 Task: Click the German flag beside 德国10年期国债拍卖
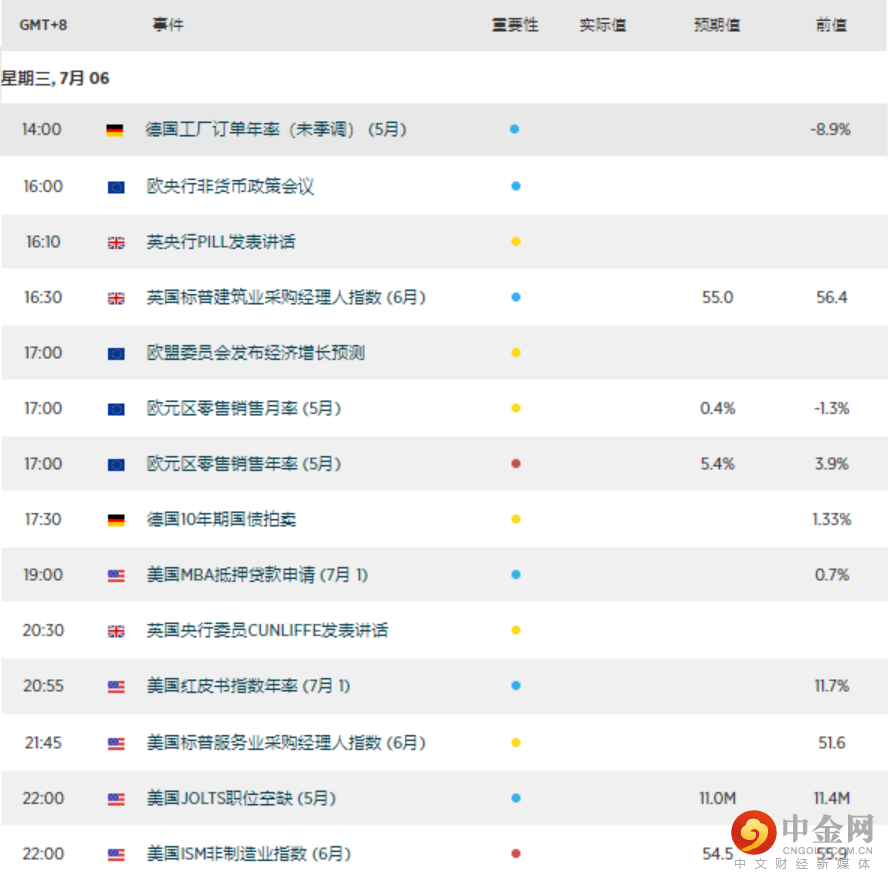click(116, 520)
